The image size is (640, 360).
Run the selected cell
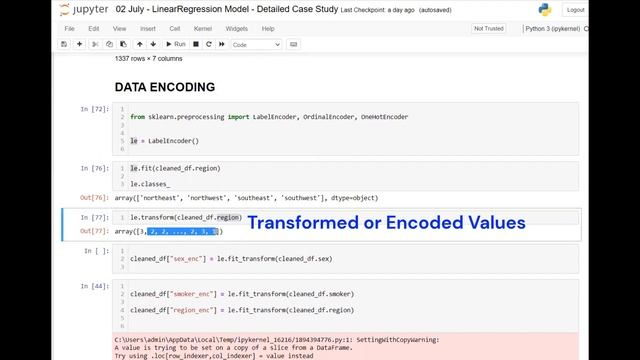pos(176,44)
